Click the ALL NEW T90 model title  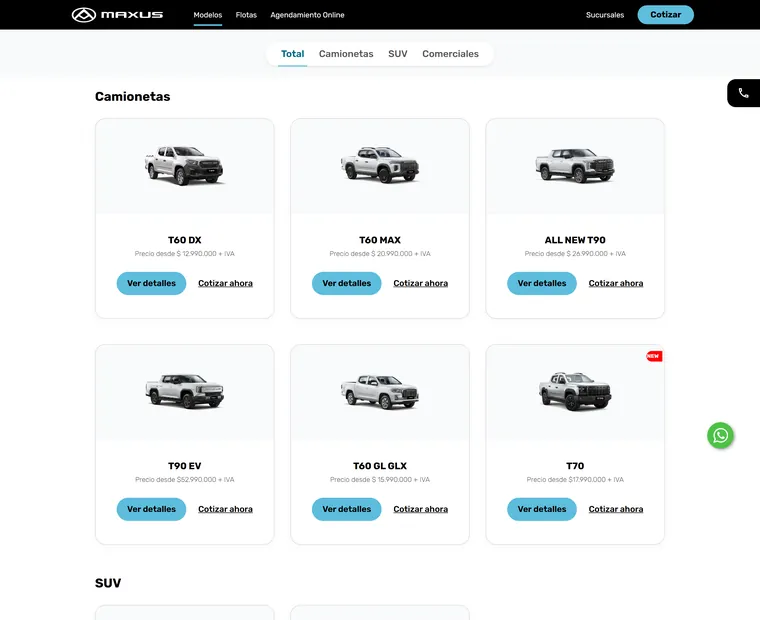coord(575,240)
